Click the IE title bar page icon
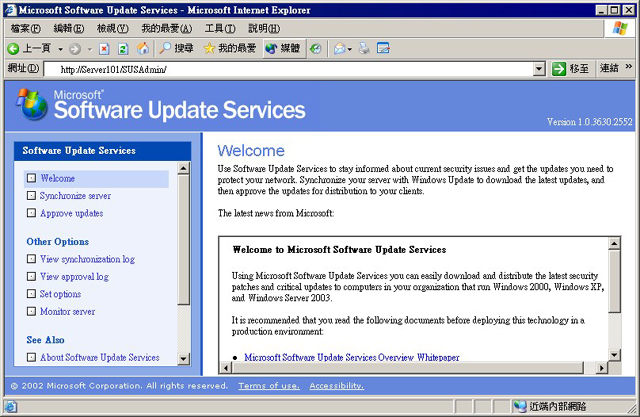 10,10
